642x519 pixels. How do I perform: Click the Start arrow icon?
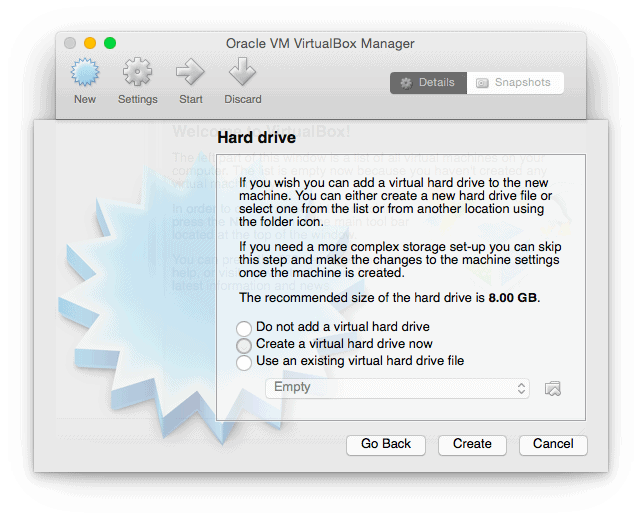(x=190, y=72)
